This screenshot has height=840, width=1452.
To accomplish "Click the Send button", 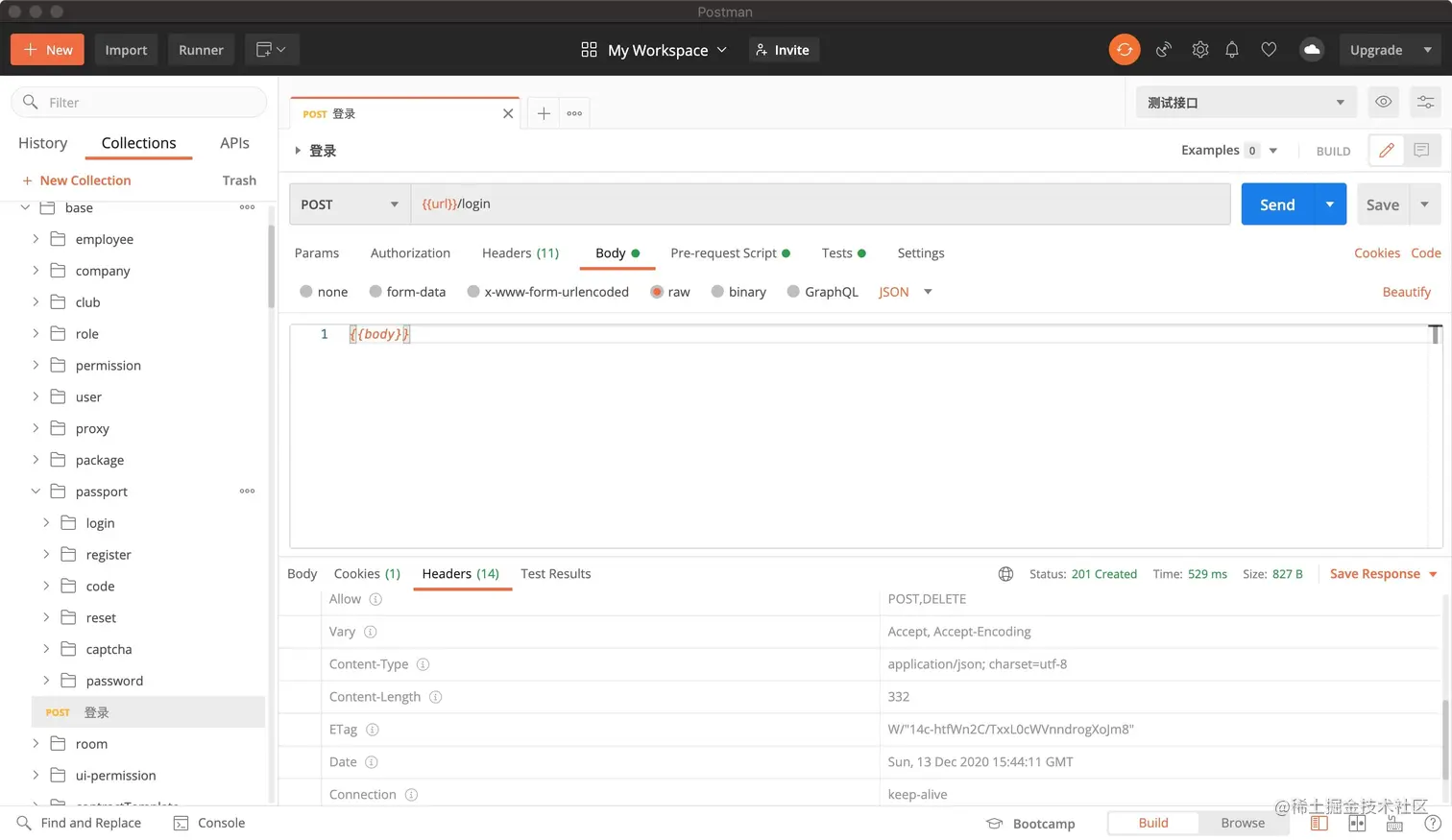I will tap(1277, 204).
